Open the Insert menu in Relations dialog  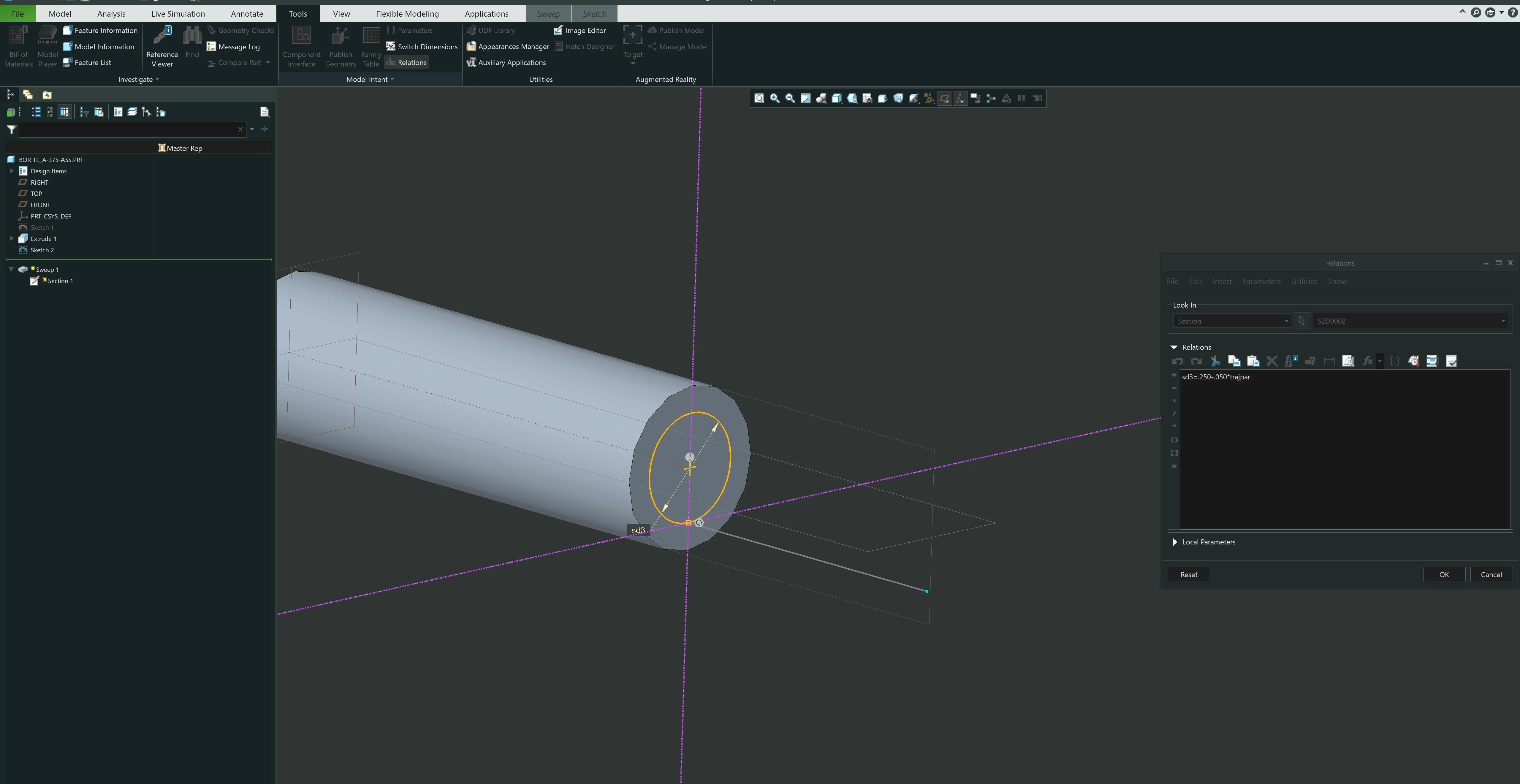[1221, 281]
